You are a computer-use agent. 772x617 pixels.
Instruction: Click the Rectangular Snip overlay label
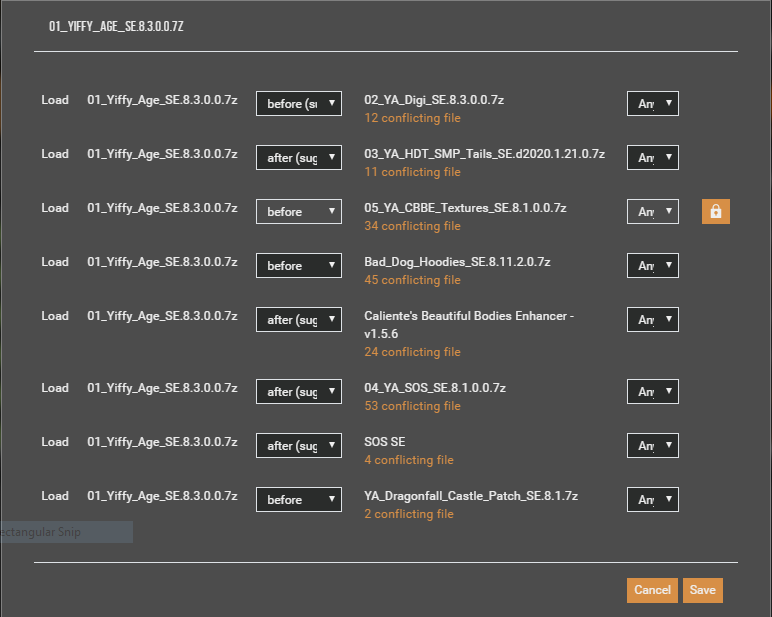pyautogui.click(x=66, y=532)
